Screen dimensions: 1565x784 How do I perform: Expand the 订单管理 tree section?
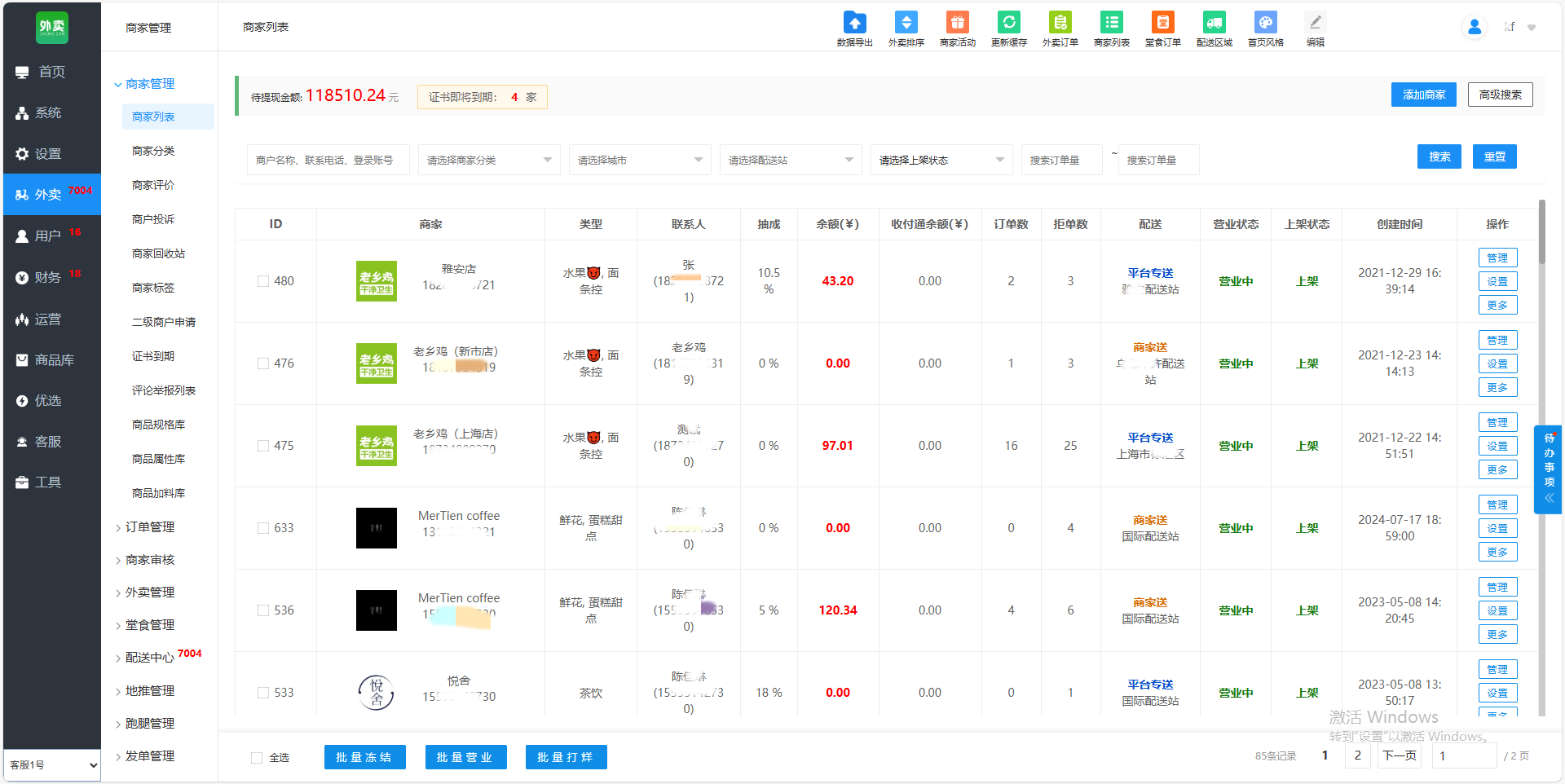pos(150,527)
